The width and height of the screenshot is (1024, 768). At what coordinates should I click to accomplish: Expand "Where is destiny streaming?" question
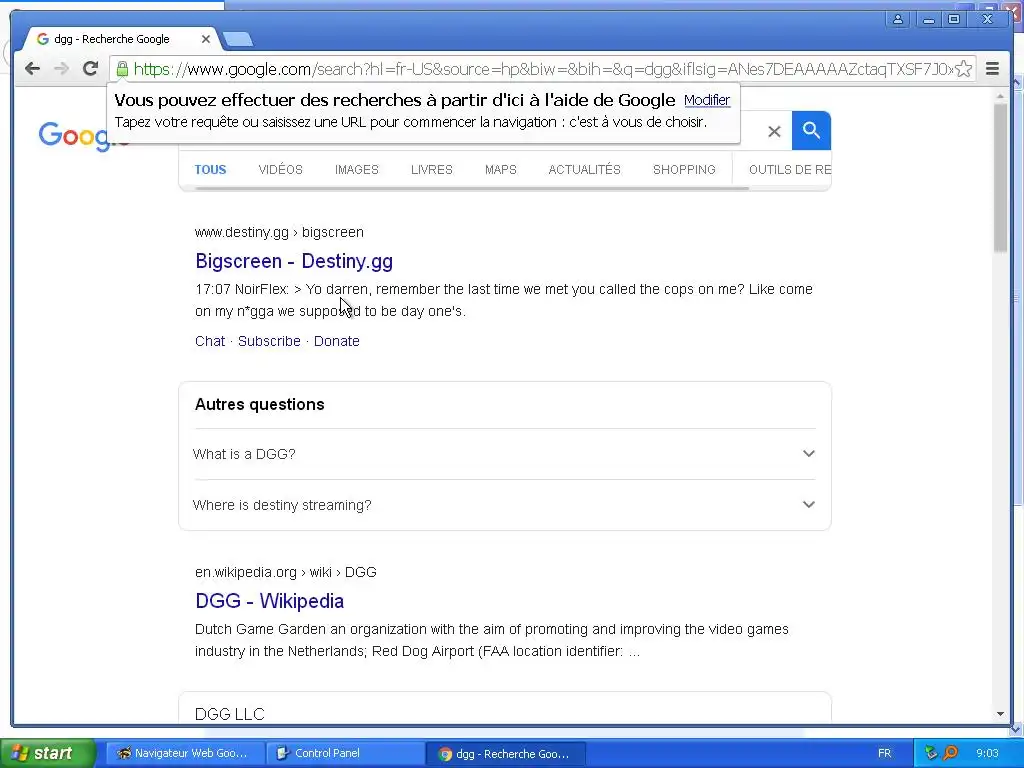[504, 505]
